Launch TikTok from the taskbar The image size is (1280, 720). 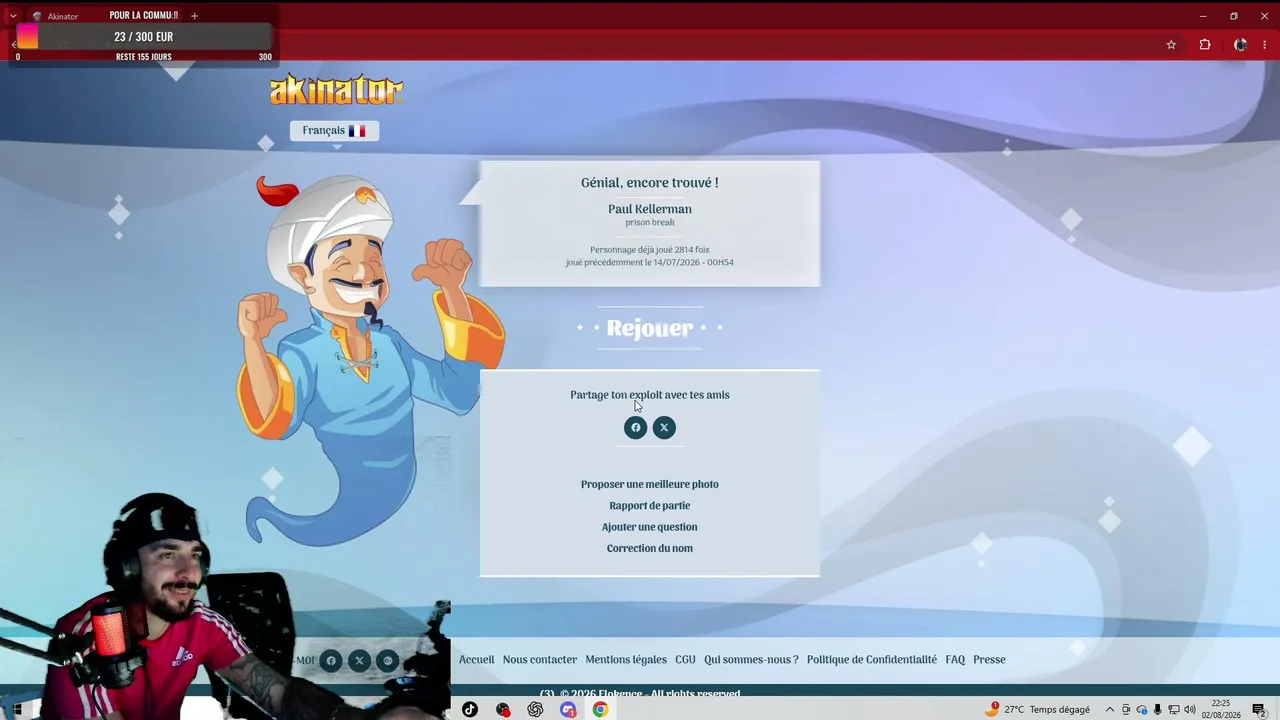pos(470,710)
